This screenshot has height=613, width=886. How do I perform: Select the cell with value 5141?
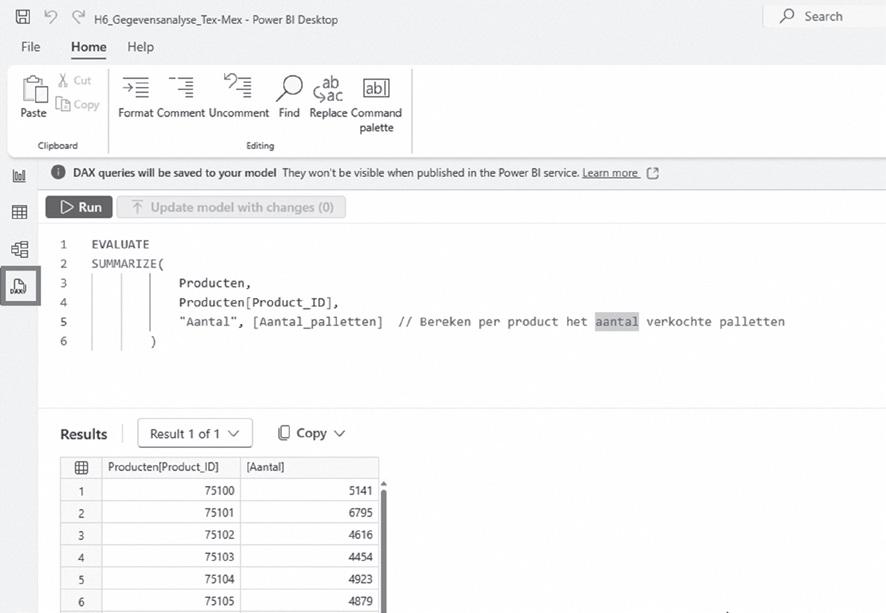point(310,490)
